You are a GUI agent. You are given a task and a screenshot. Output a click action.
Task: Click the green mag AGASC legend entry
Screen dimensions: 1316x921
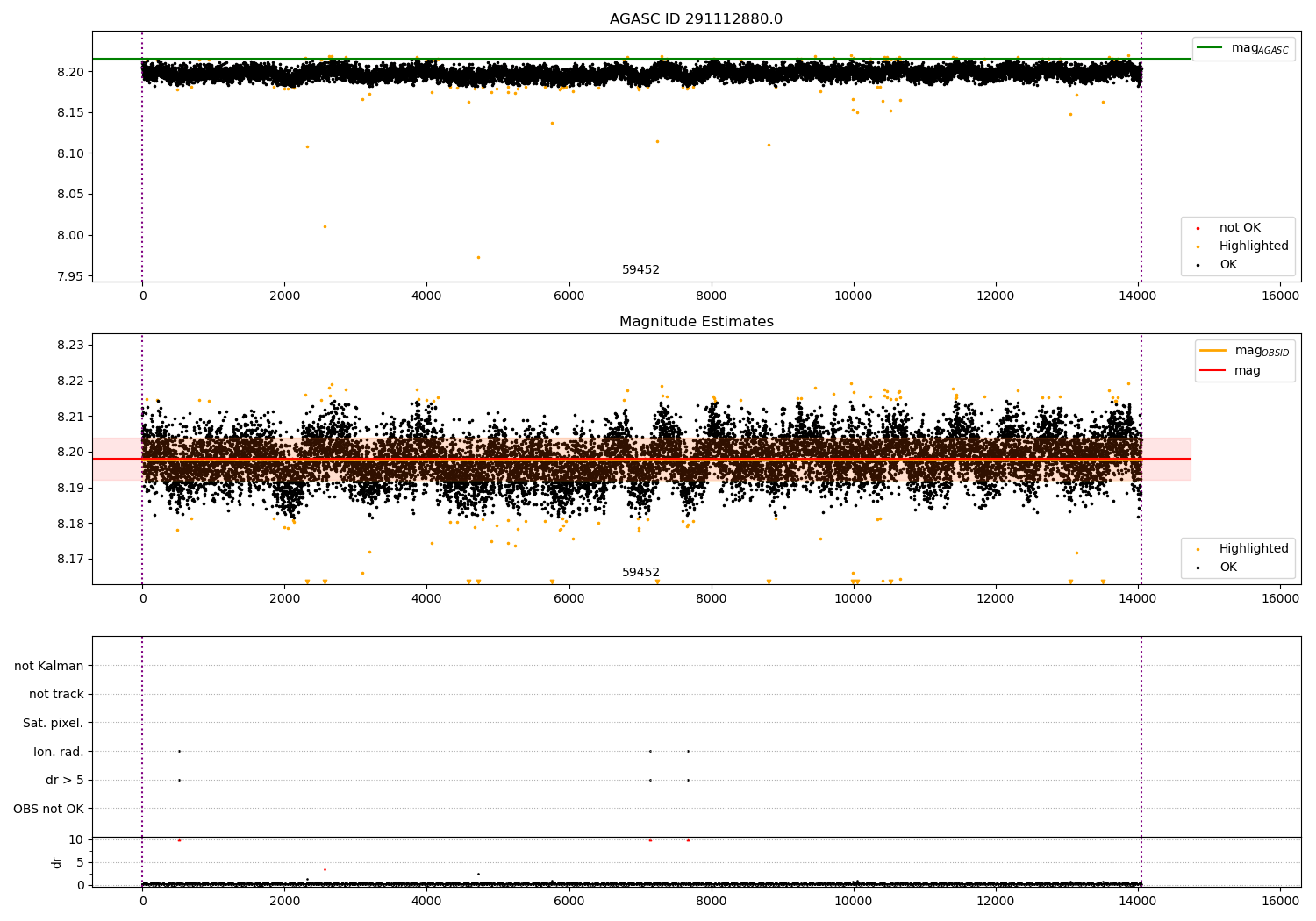pos(1244,48)
